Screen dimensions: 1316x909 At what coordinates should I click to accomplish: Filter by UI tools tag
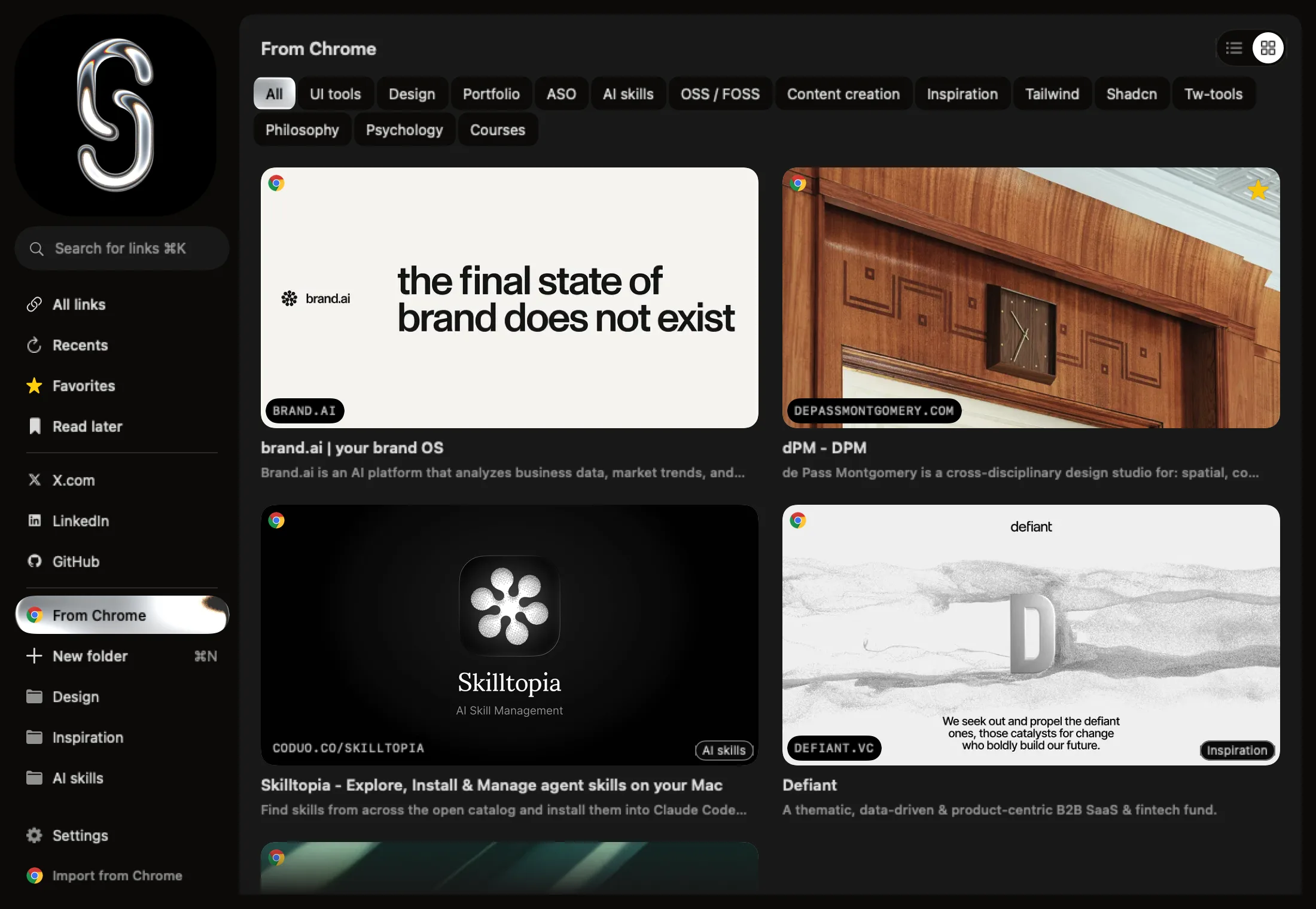coord(336,94)
